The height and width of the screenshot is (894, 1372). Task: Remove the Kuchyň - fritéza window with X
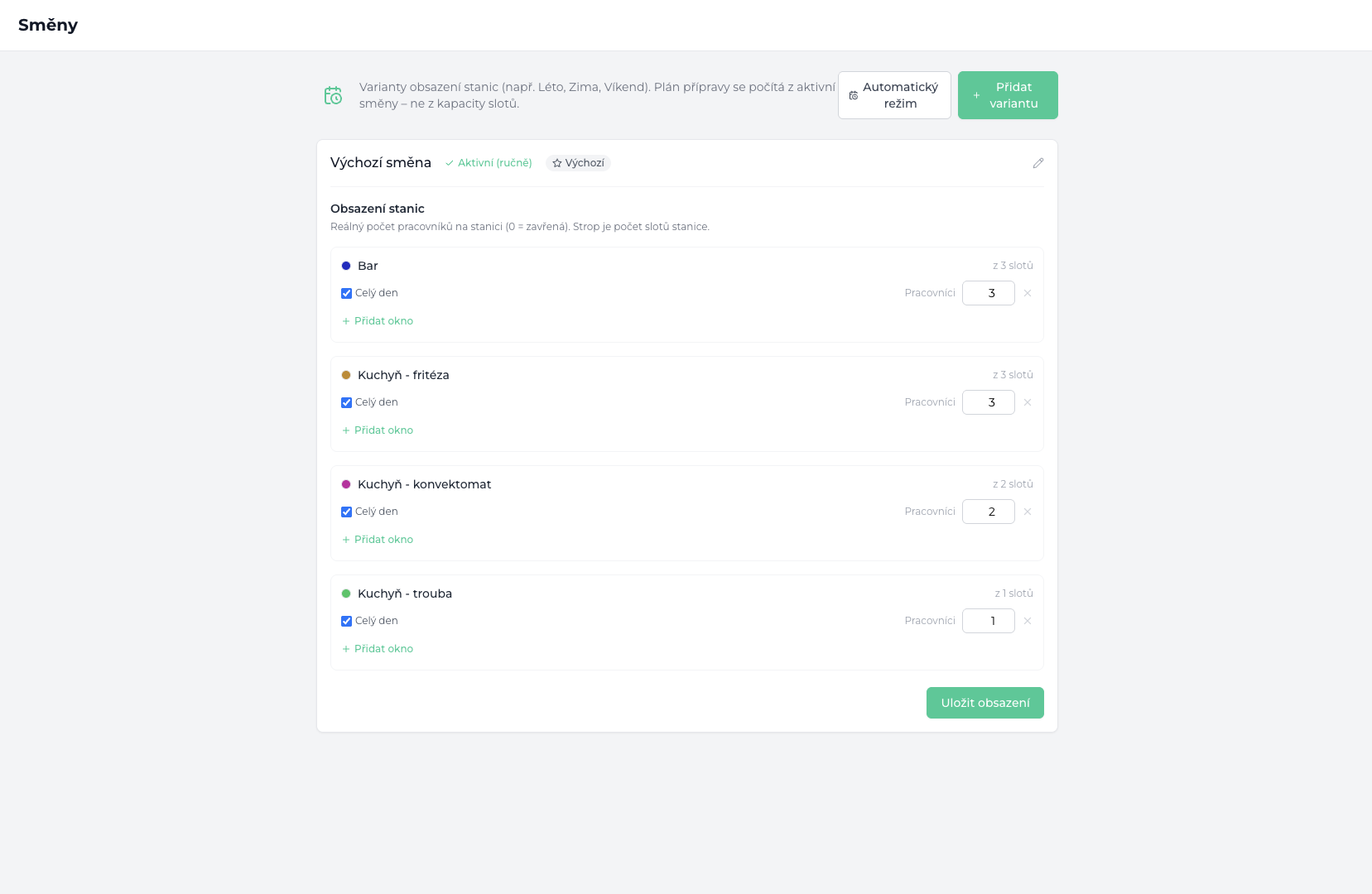point(1028,402)
